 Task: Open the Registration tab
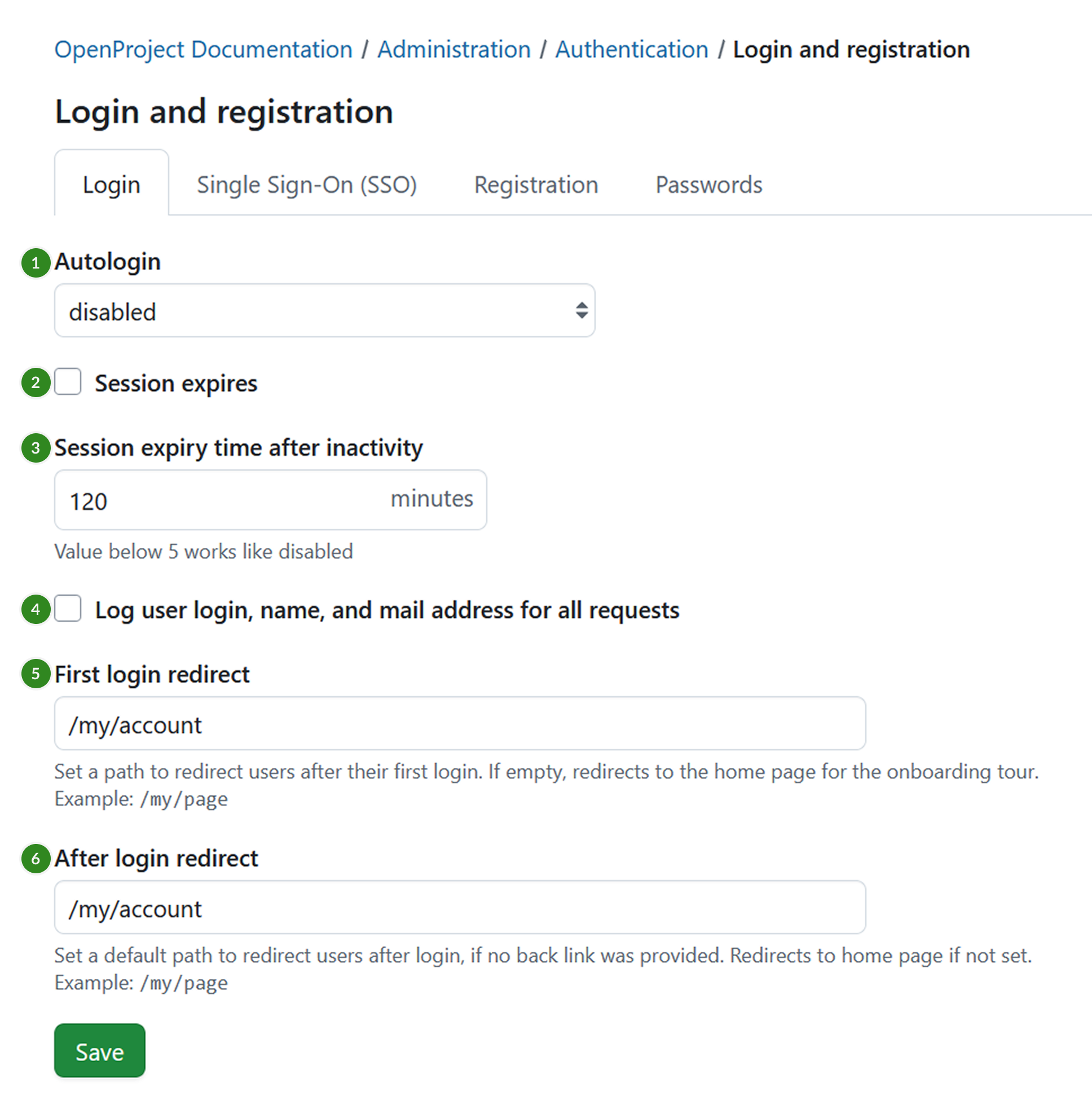point(536,184)
